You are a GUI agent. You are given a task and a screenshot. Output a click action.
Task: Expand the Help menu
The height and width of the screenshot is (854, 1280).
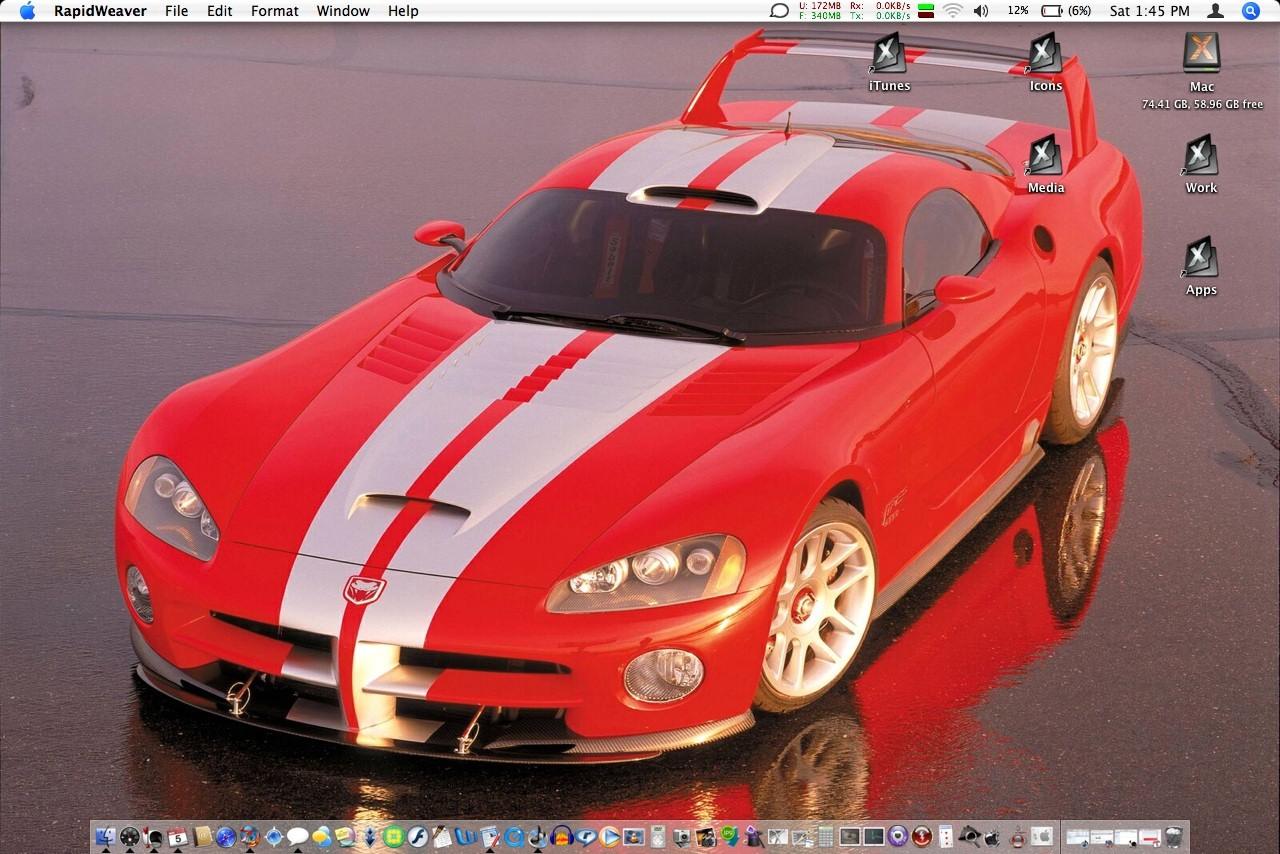click(x=403, y=11)
